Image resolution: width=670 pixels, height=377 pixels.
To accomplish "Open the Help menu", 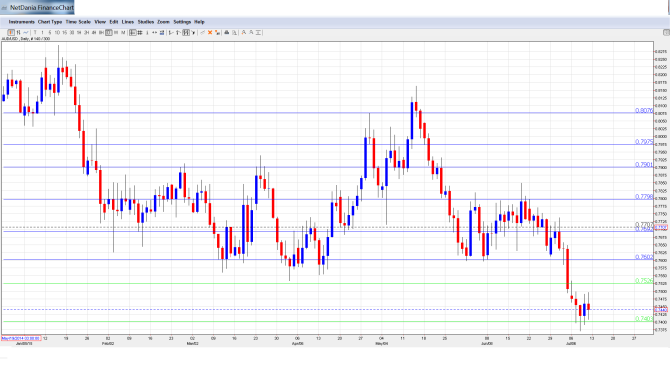I will click(x=199, y=22).
